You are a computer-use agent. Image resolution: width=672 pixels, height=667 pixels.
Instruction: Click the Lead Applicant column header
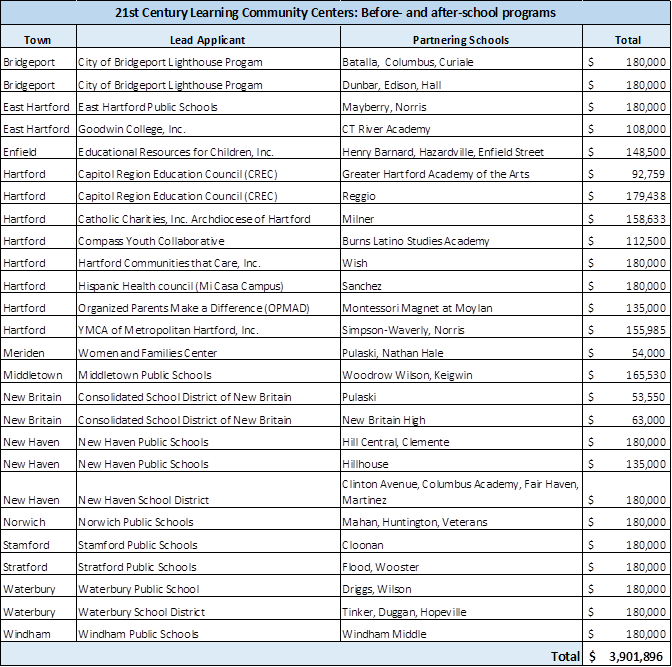[x=207, y=40]
